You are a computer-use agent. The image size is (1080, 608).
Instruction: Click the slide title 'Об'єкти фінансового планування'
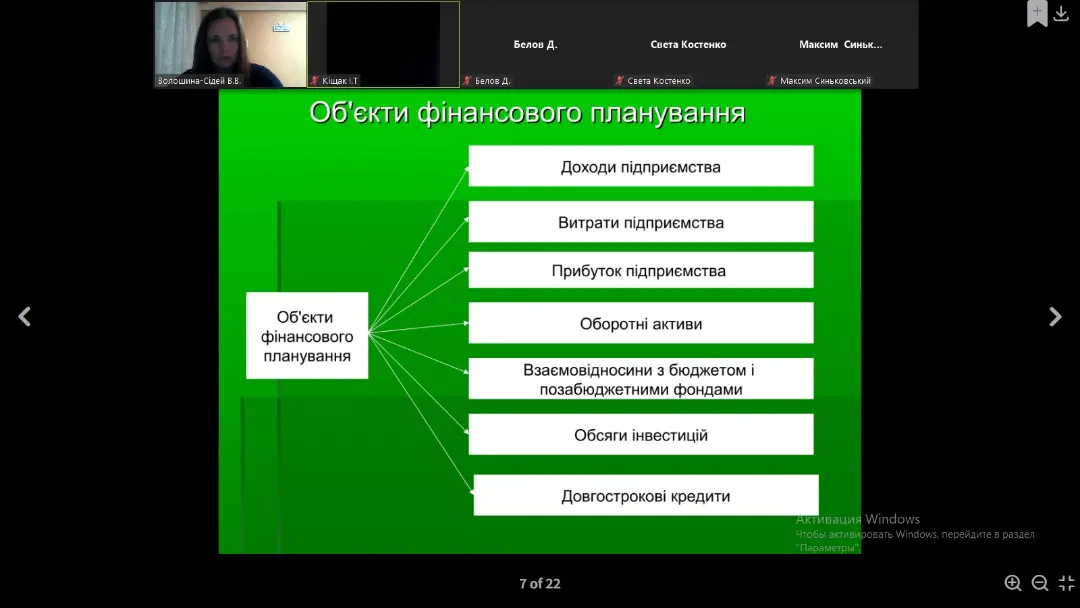[527, 112]
